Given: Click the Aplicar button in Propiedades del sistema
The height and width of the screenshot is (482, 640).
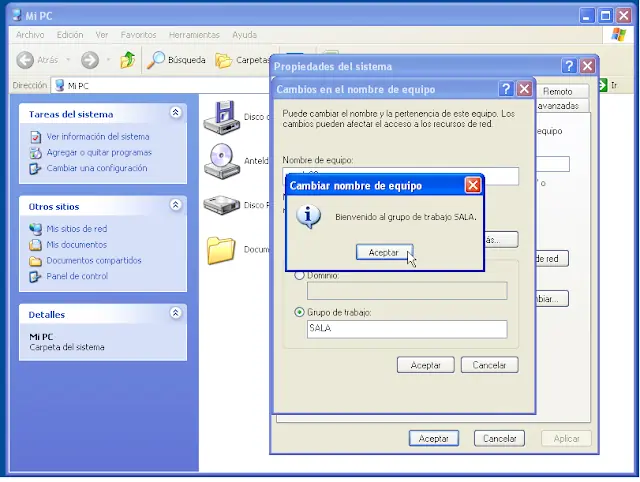Looking at the screenshot, I should point(566,439).
